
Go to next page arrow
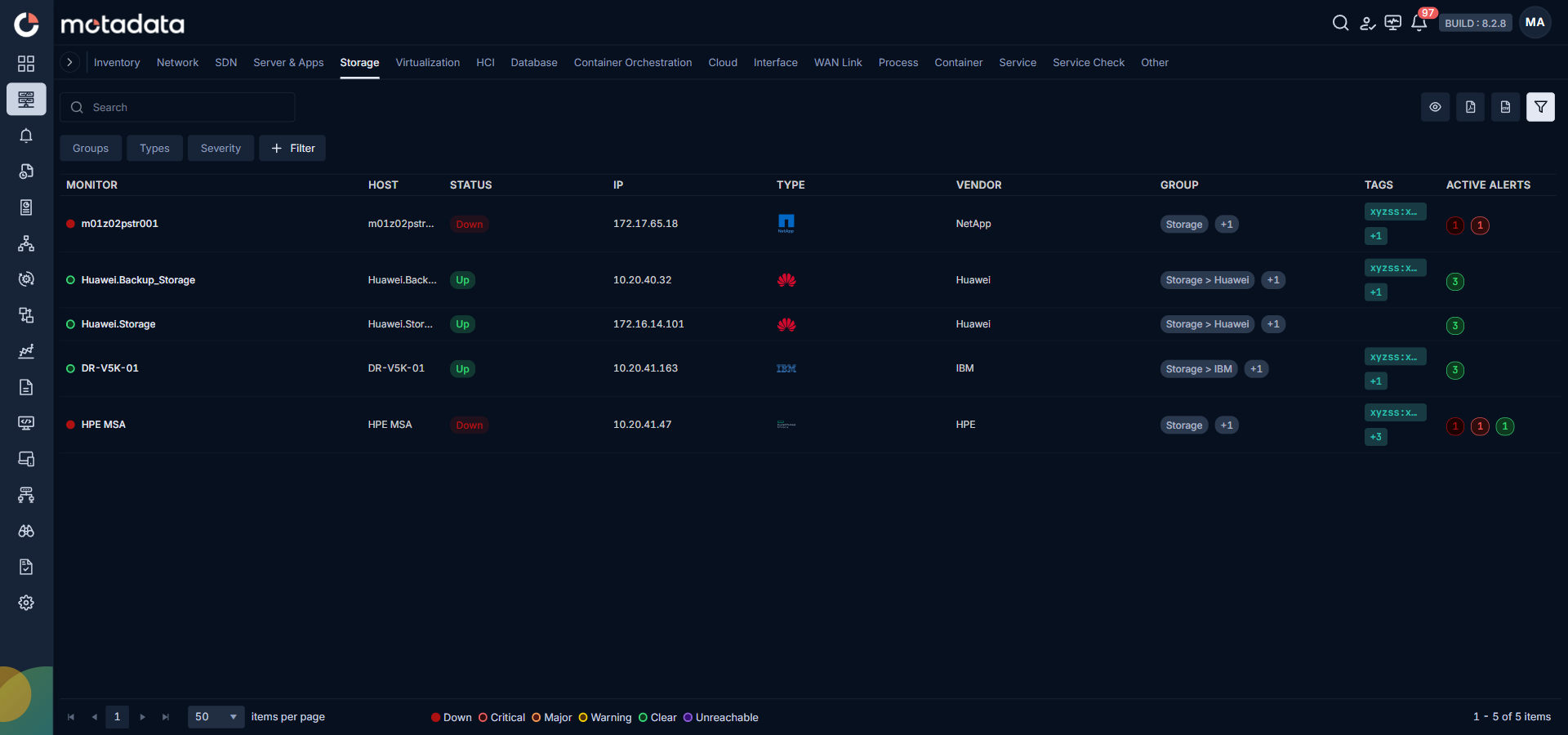(142, 717)
